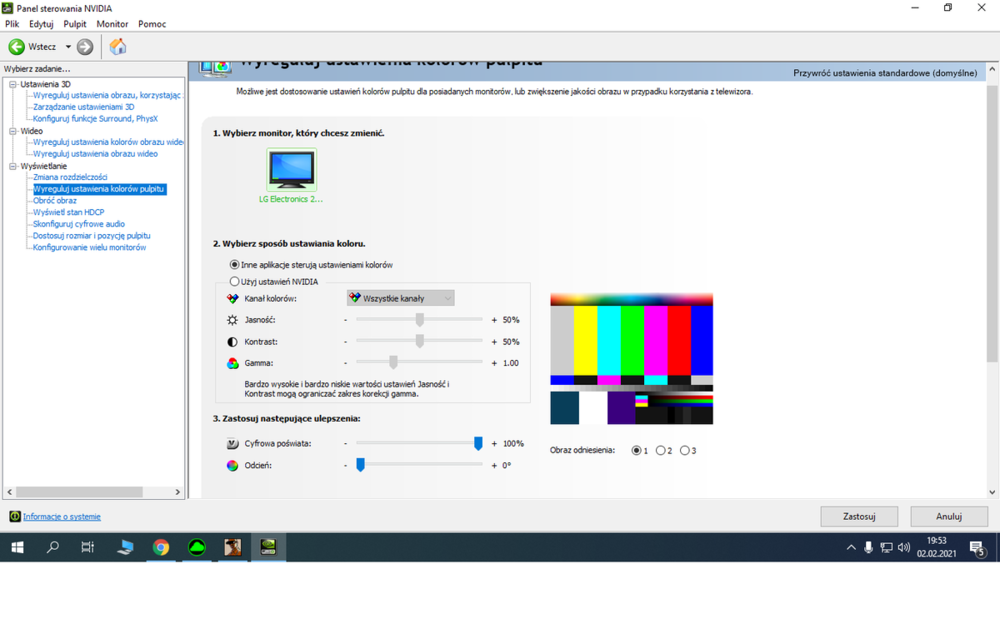
Task: Click the Zastosuj button
Action: 859,516
